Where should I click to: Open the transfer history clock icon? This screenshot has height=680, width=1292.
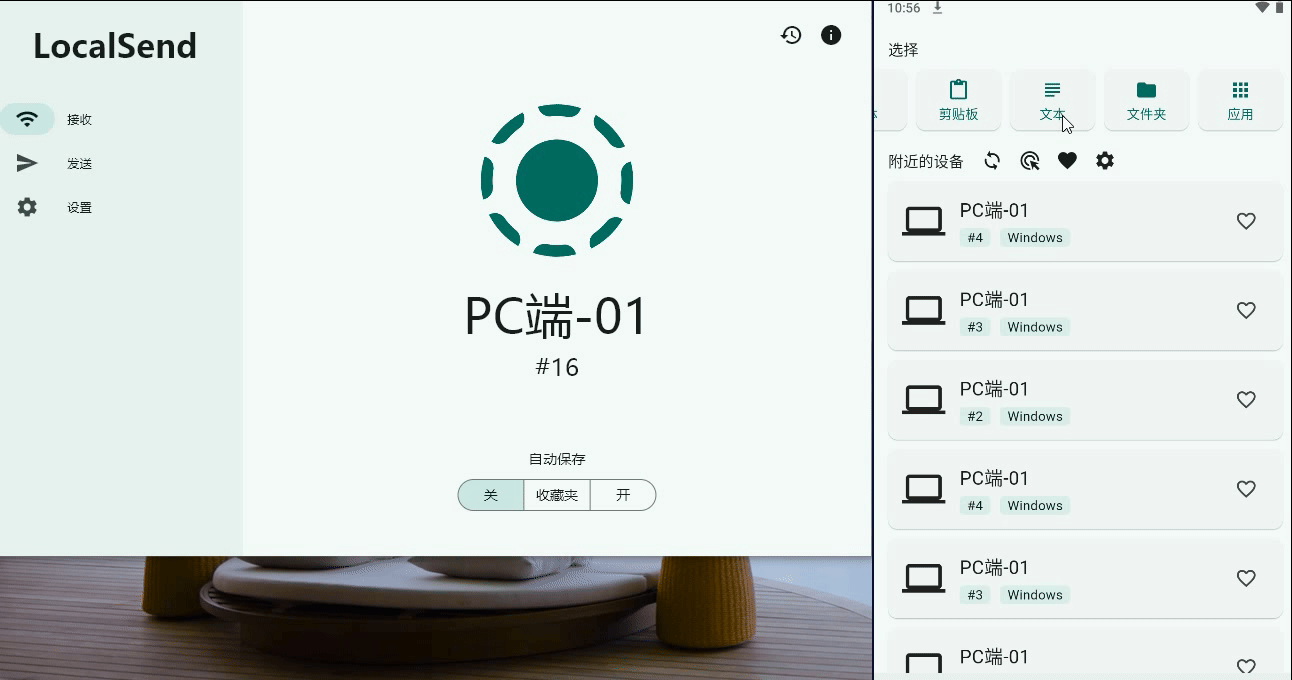(x=791, y=35)
